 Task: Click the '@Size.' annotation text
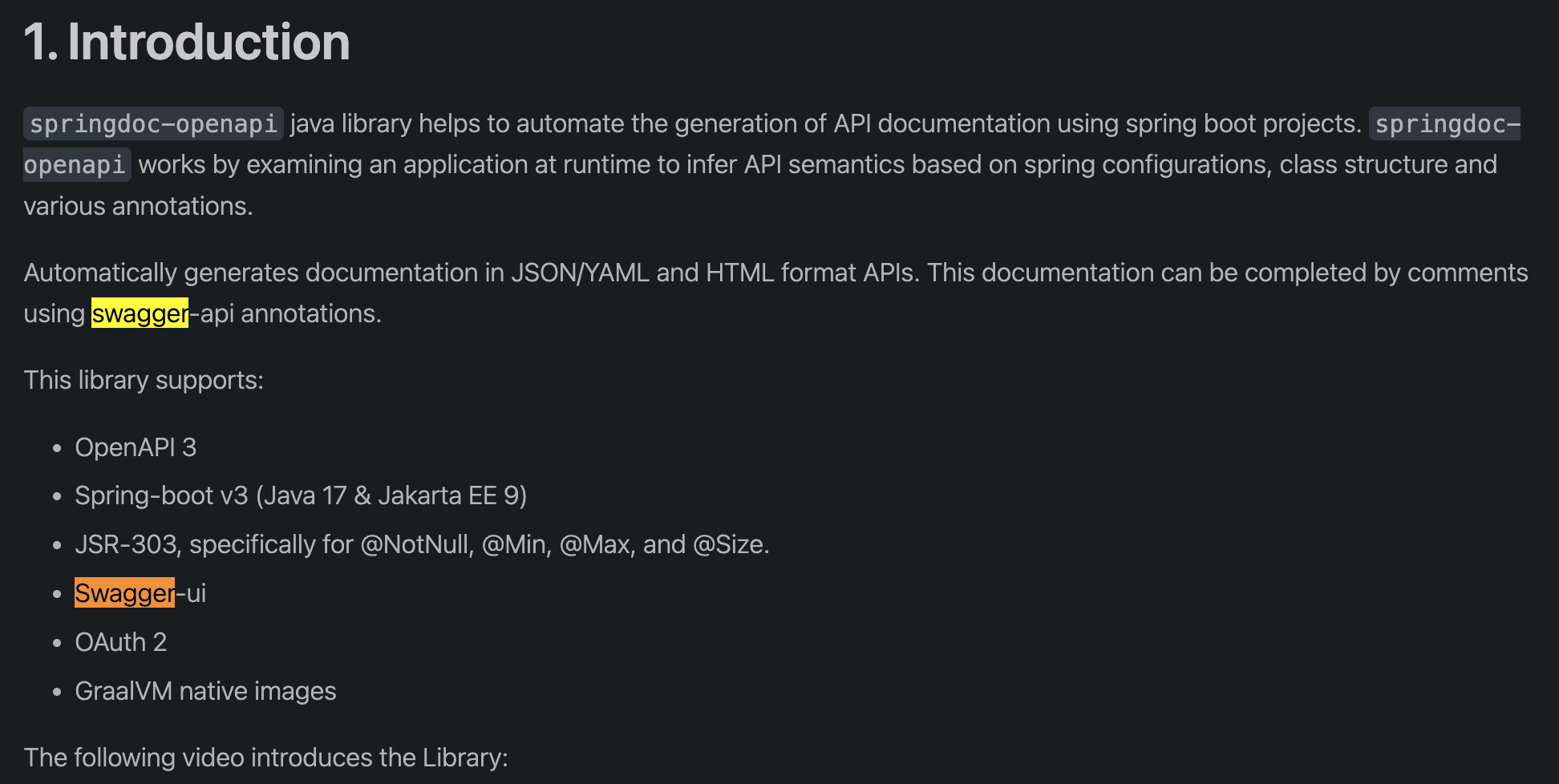[x=731, y=544]
